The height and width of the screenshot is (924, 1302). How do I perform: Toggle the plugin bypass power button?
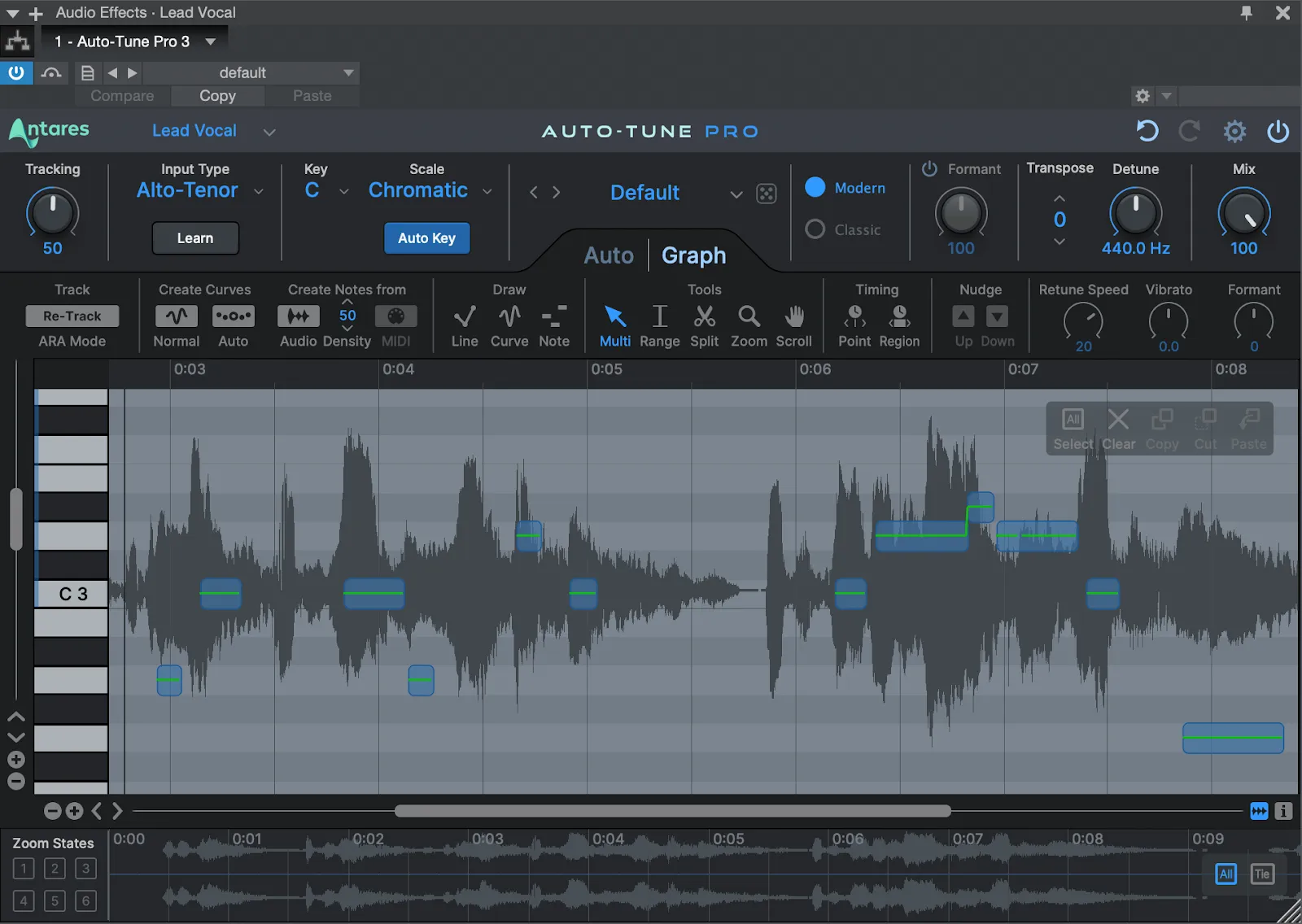(x=1278, y=131)
